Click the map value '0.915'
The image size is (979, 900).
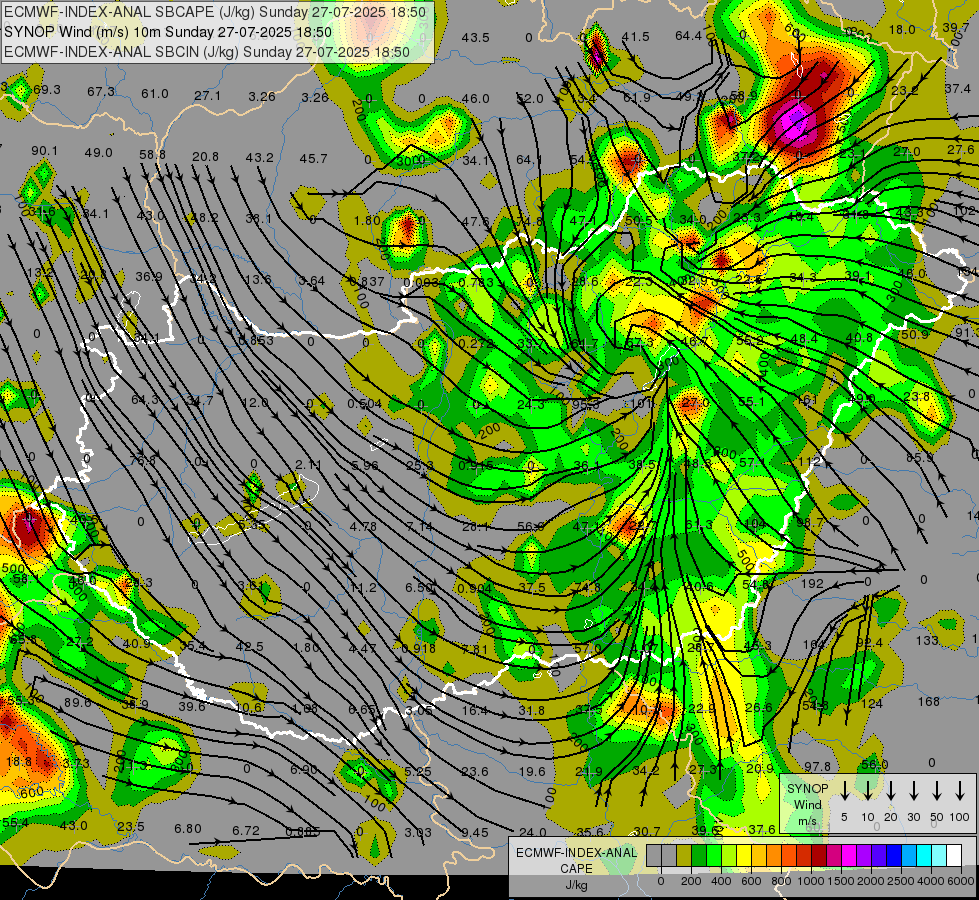(476, 465)
